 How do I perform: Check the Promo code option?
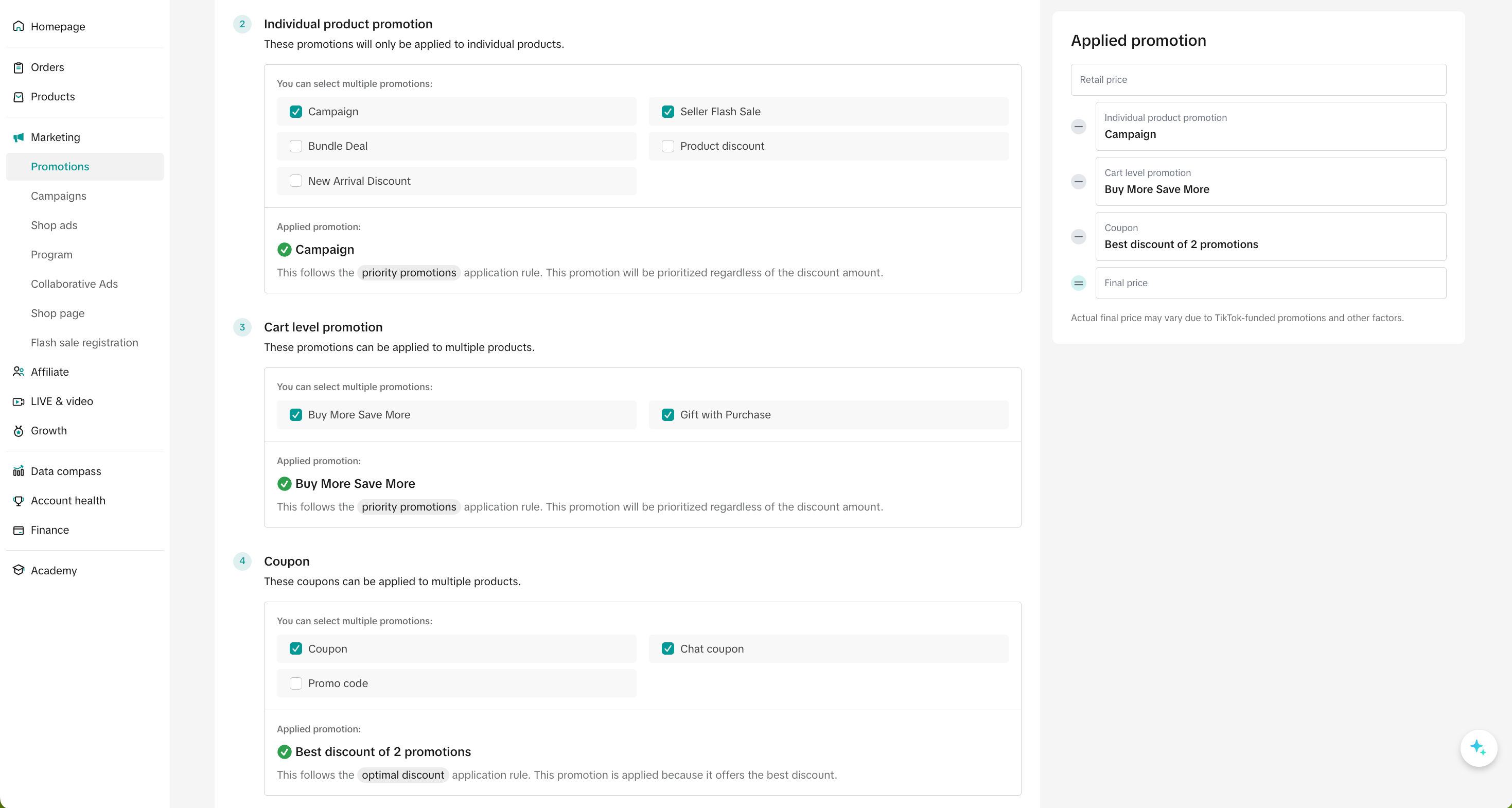(296, 683)
